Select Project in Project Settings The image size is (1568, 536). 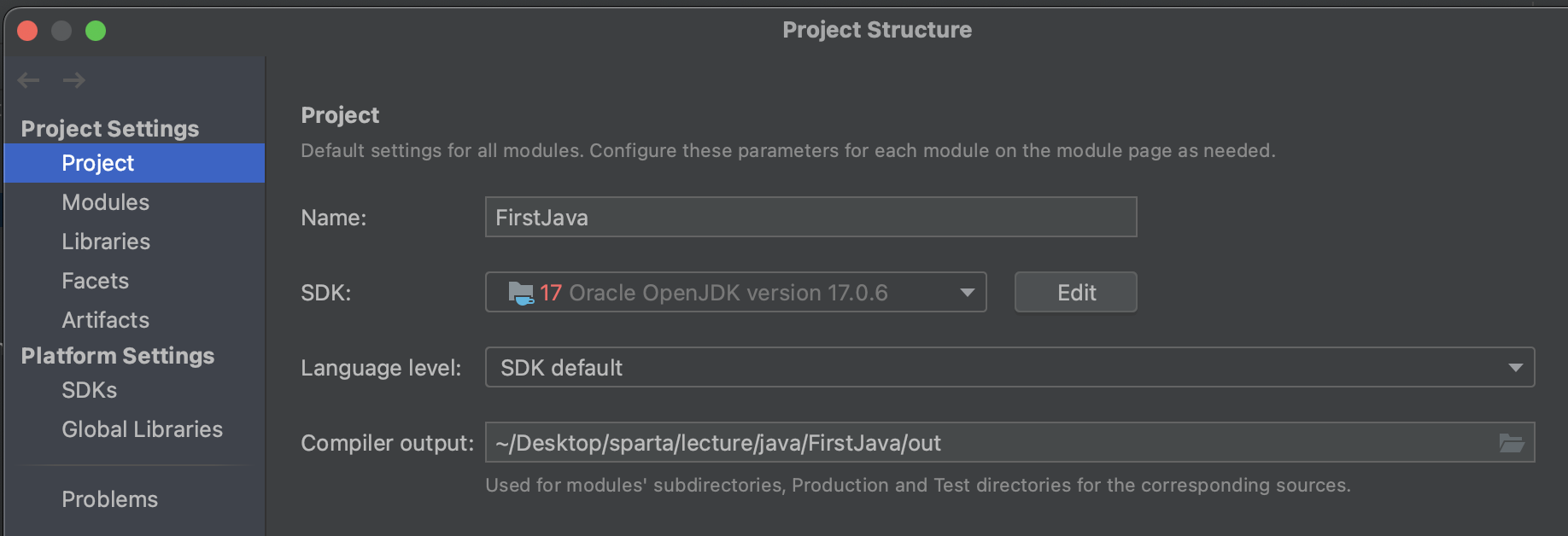click(x=98, y=163)
